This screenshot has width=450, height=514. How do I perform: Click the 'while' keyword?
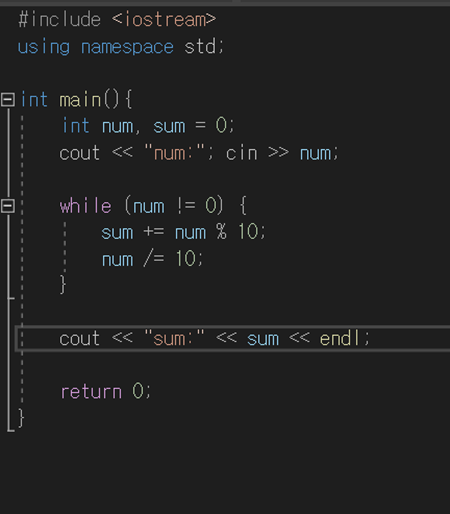coord(85,205)
